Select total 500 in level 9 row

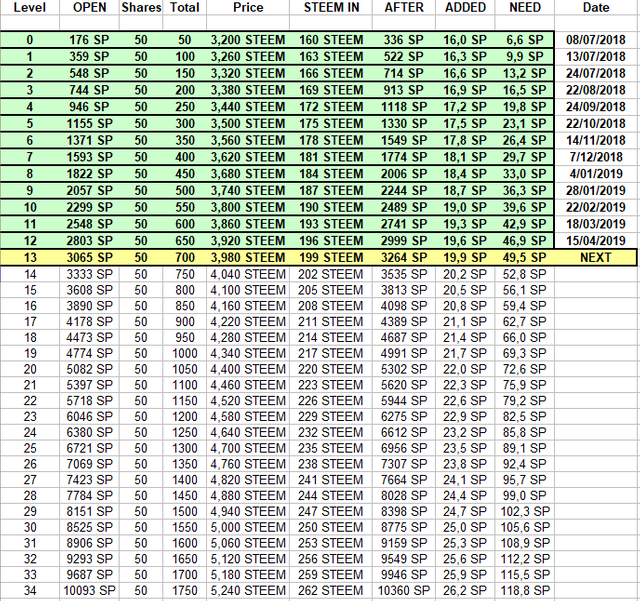(184, 191)
